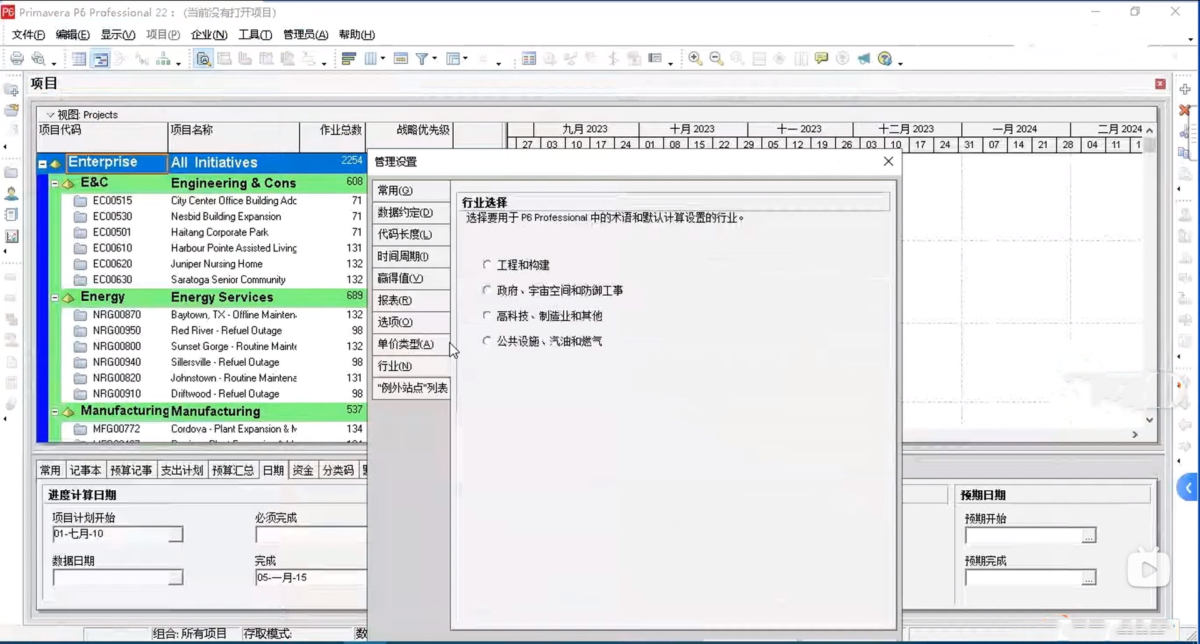Click the resources person icon in left sidebar
Screen dimensions: 1200x644
click(12, 193)
